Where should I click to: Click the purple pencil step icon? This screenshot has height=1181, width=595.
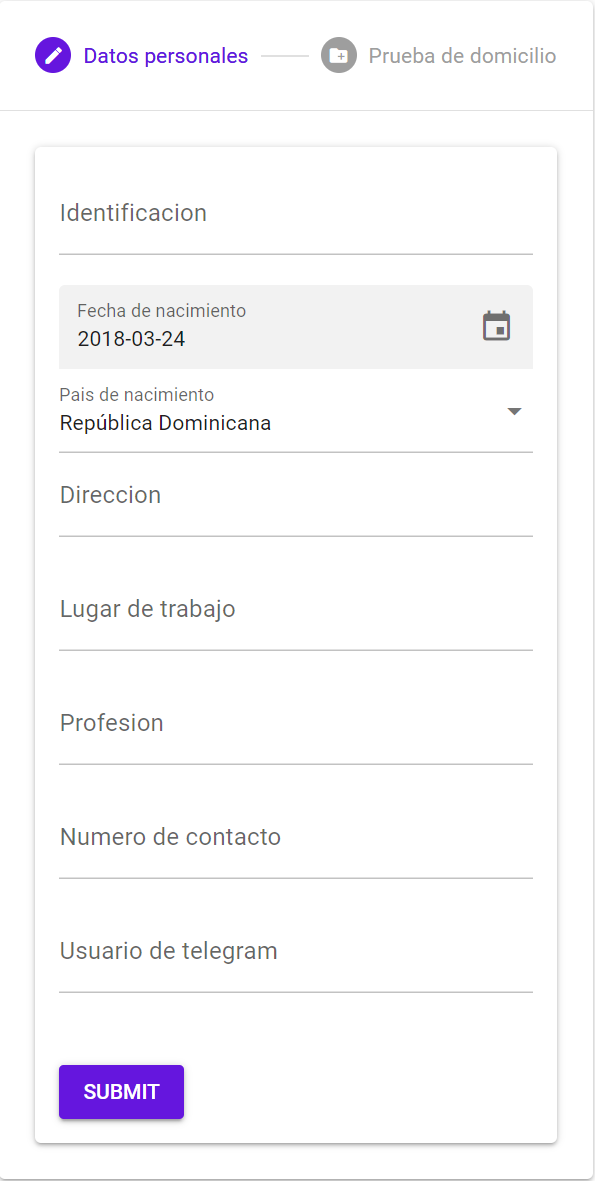(53, 55)
